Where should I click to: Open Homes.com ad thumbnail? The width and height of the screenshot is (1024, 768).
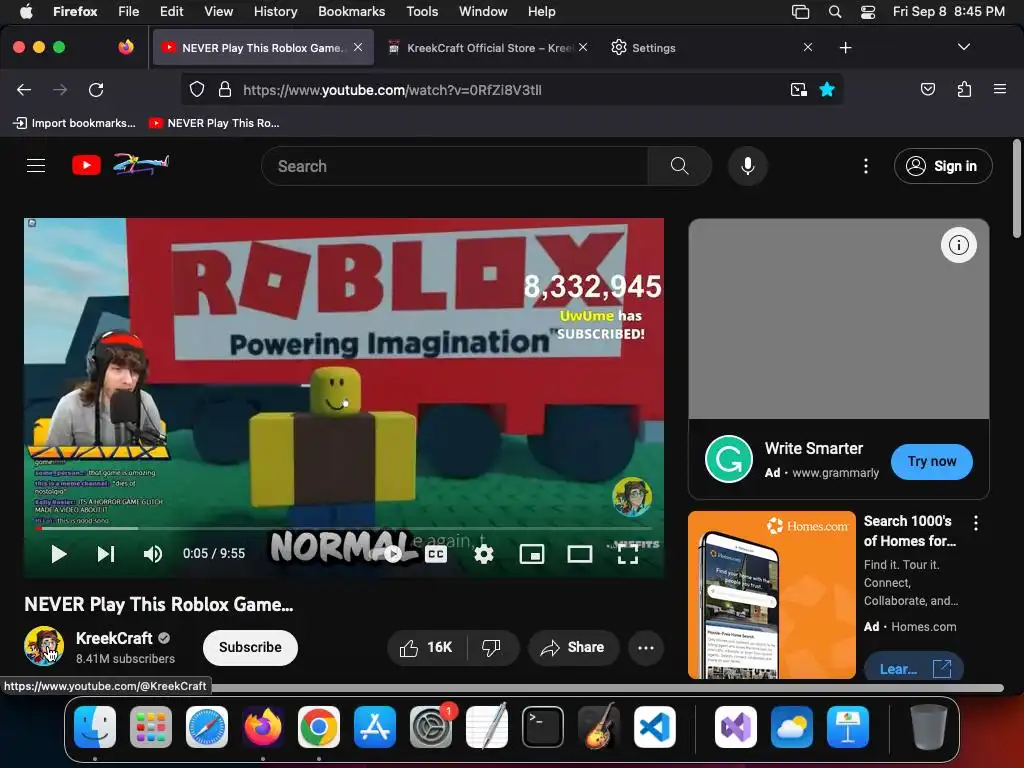[772, 594]
